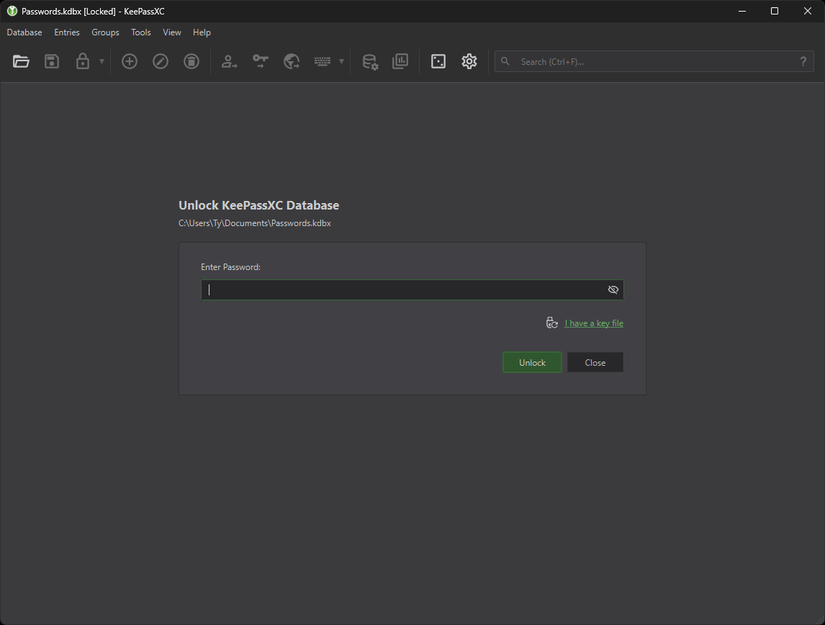
Task: Click the help question mark
Action: 803,61
